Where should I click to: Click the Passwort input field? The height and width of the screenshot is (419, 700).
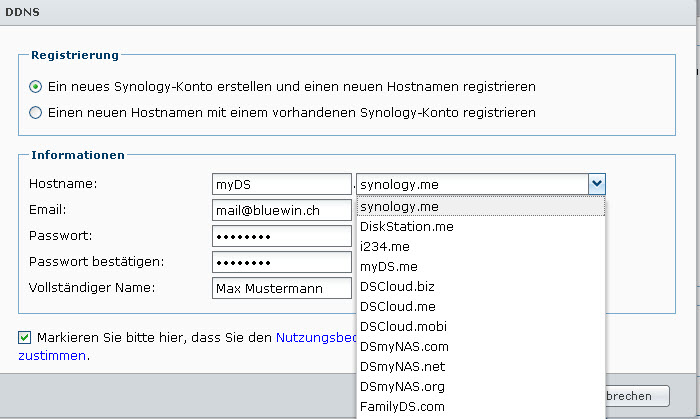282,236
